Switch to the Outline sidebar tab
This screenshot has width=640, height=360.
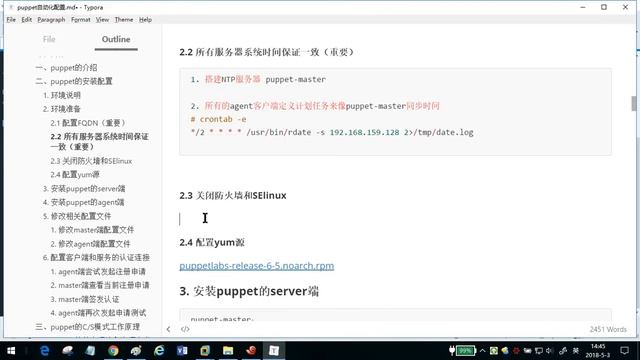[x=116, y=39]
